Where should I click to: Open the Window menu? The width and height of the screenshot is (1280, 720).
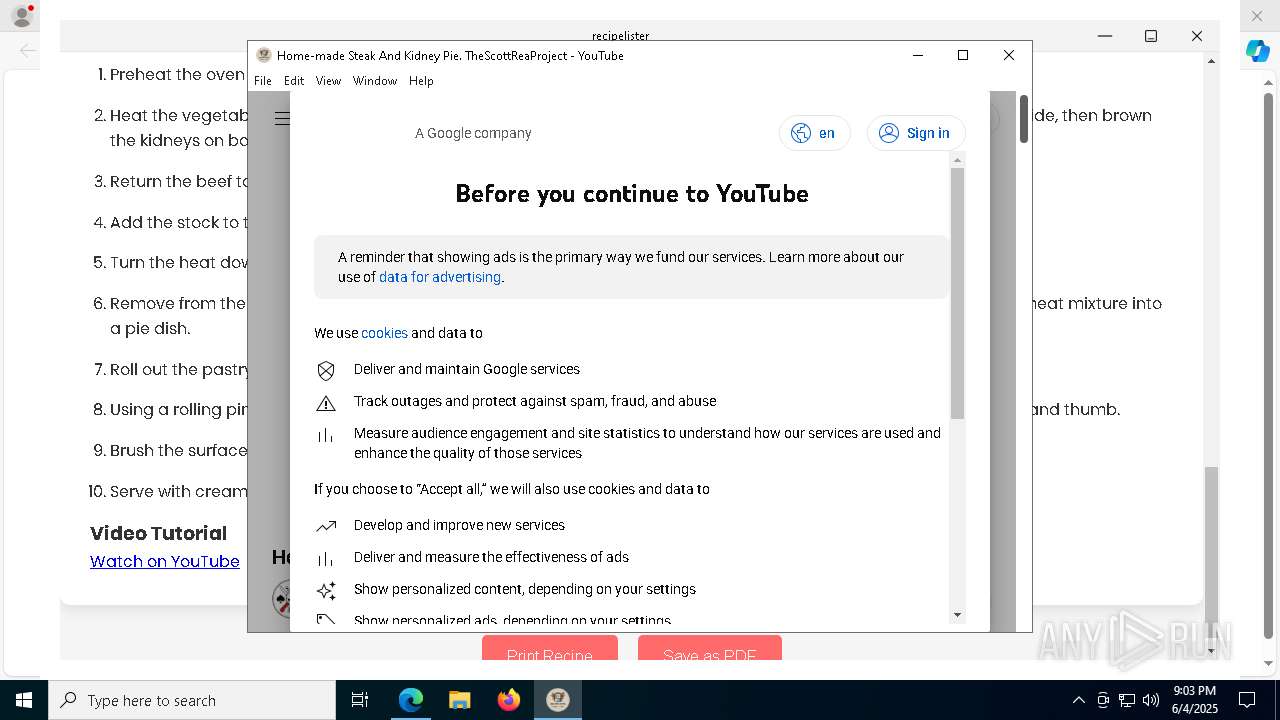point(375,81)
